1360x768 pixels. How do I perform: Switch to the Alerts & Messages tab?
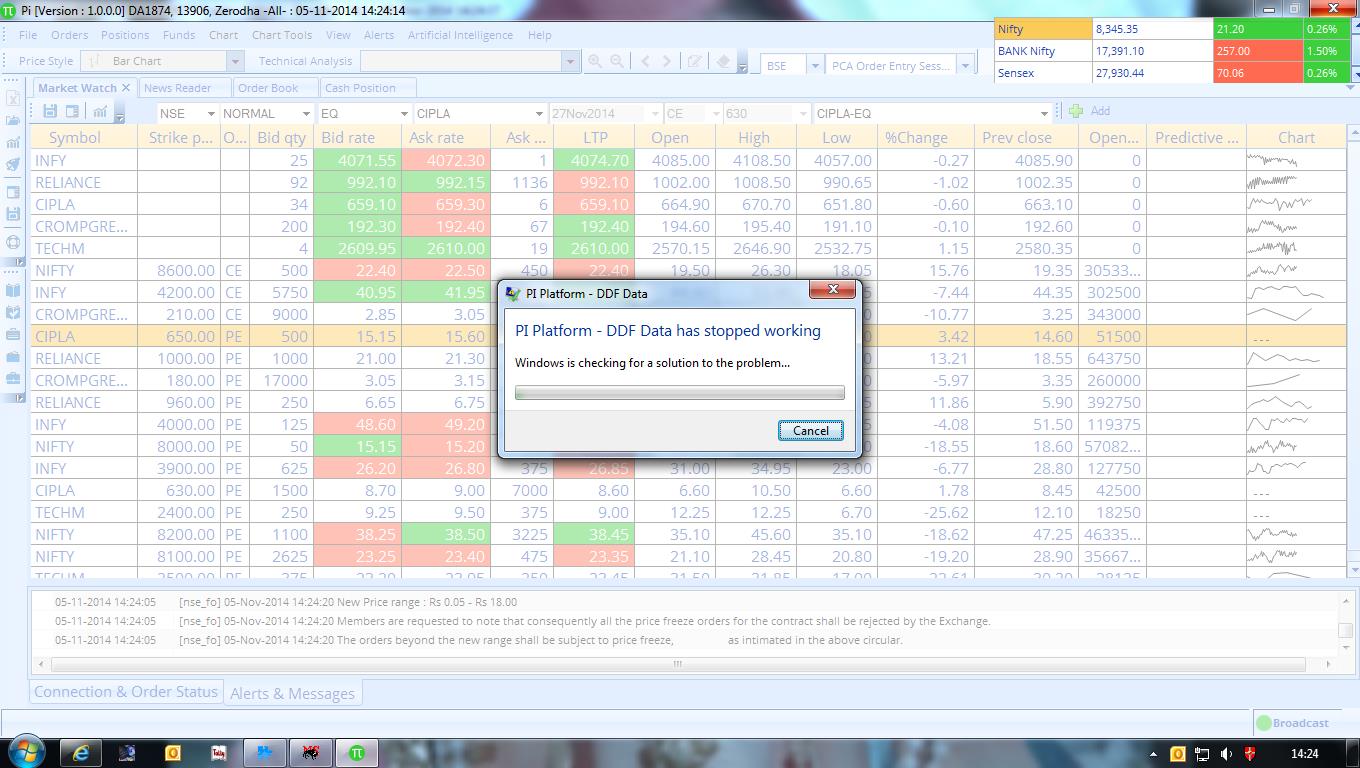[x=292, y=693]
